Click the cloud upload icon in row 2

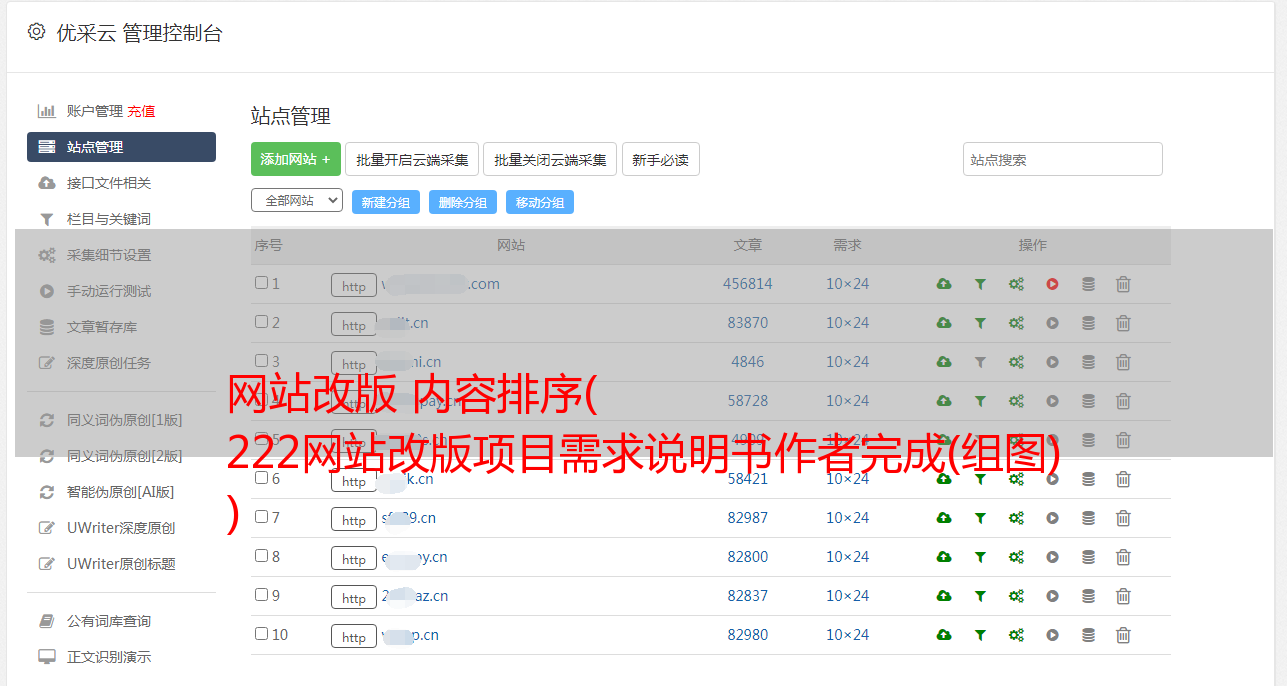944,323
